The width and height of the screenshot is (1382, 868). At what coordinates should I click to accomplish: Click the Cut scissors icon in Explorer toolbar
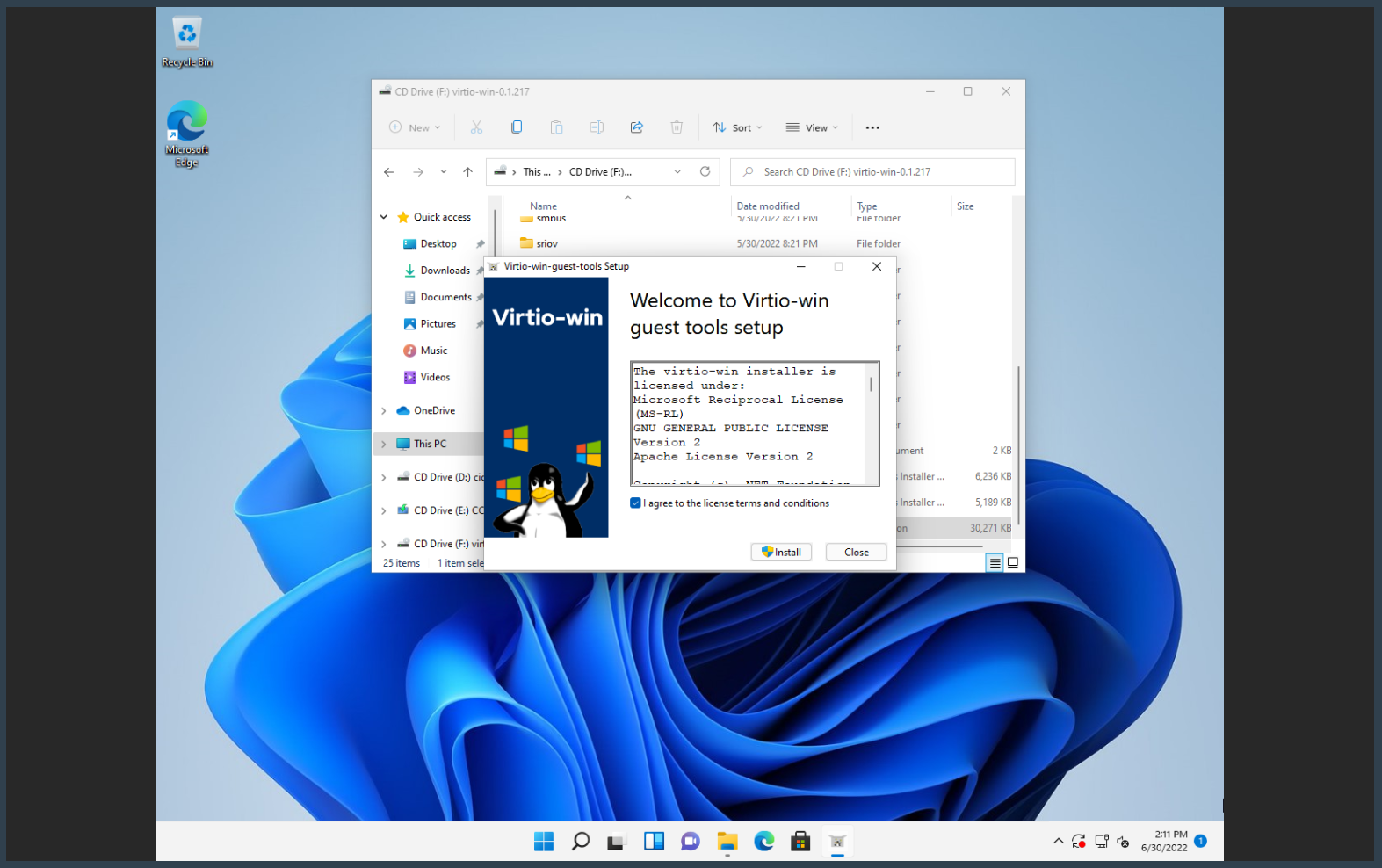476,127
